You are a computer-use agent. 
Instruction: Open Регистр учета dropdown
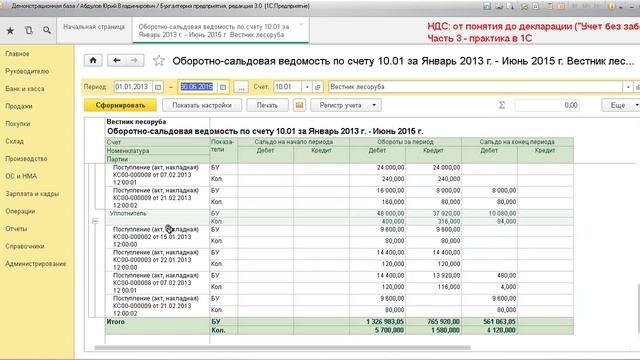(346, 105)
